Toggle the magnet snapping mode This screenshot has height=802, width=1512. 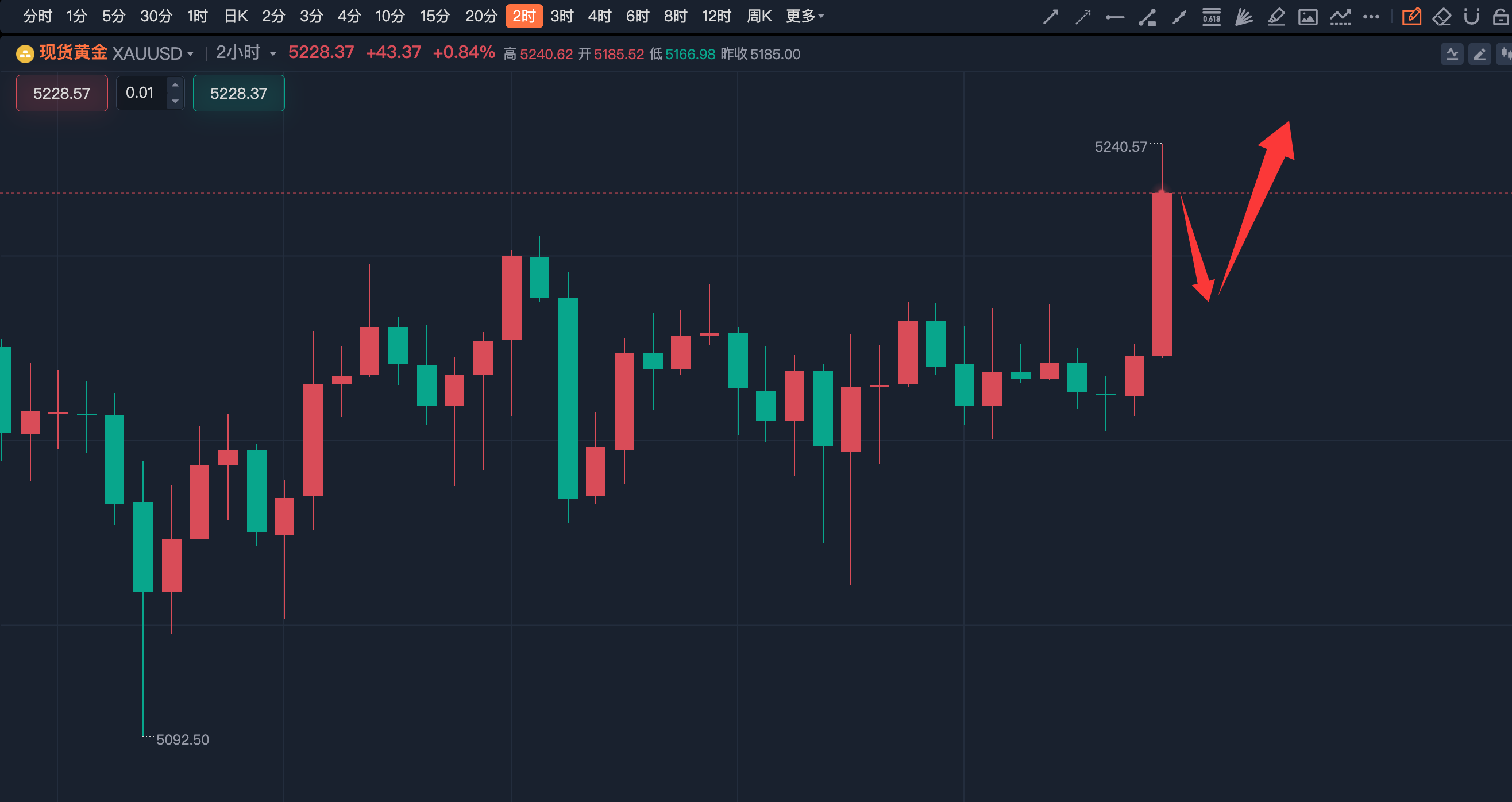(x=1472, y=17)
